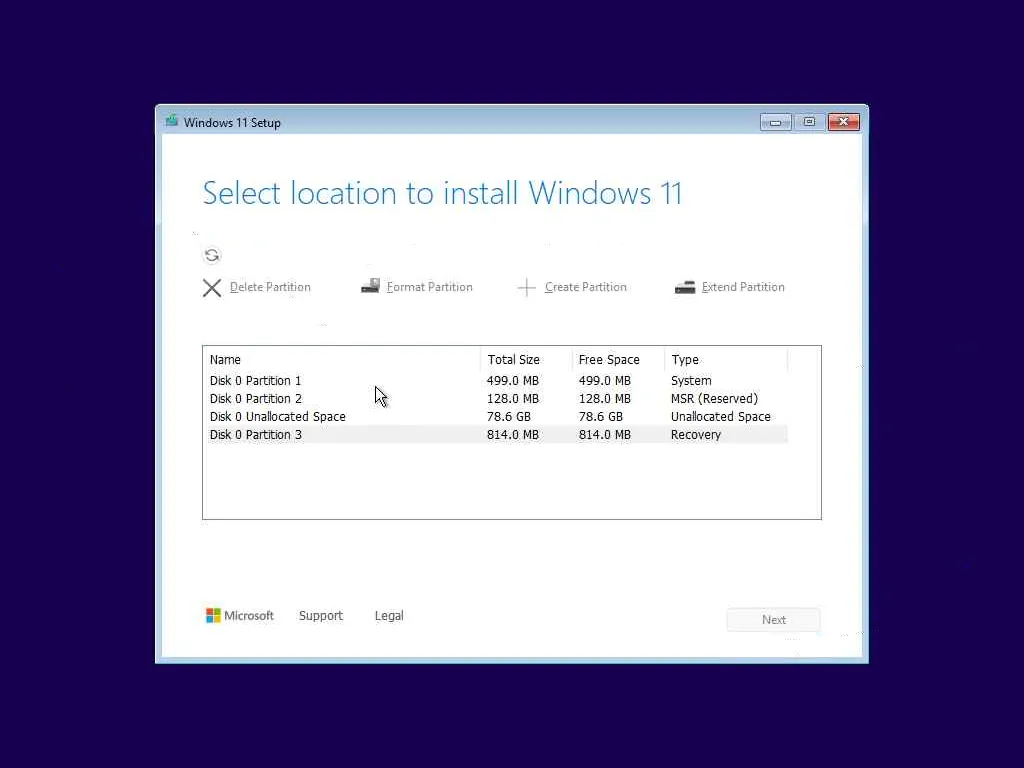This screenshot has height=768, width=1024.
Task: Click the Total Size column header
Action: (526, 359)
